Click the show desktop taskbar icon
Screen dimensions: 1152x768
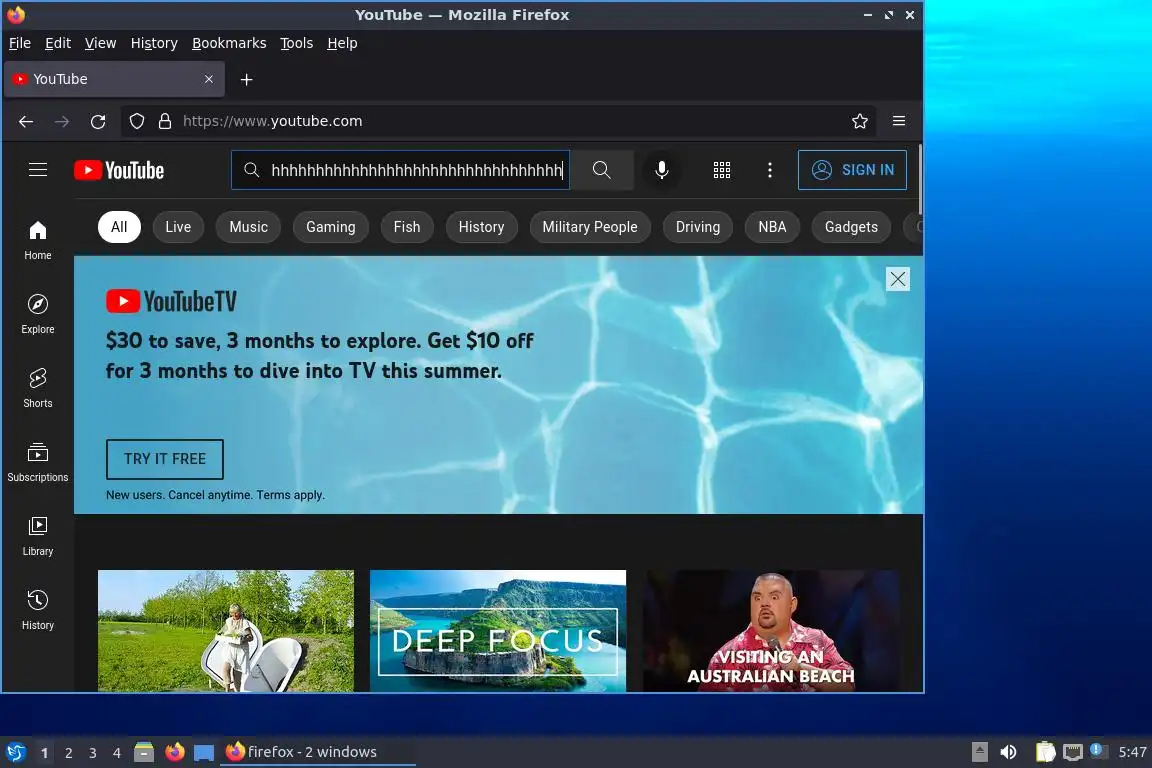point(204,753)
